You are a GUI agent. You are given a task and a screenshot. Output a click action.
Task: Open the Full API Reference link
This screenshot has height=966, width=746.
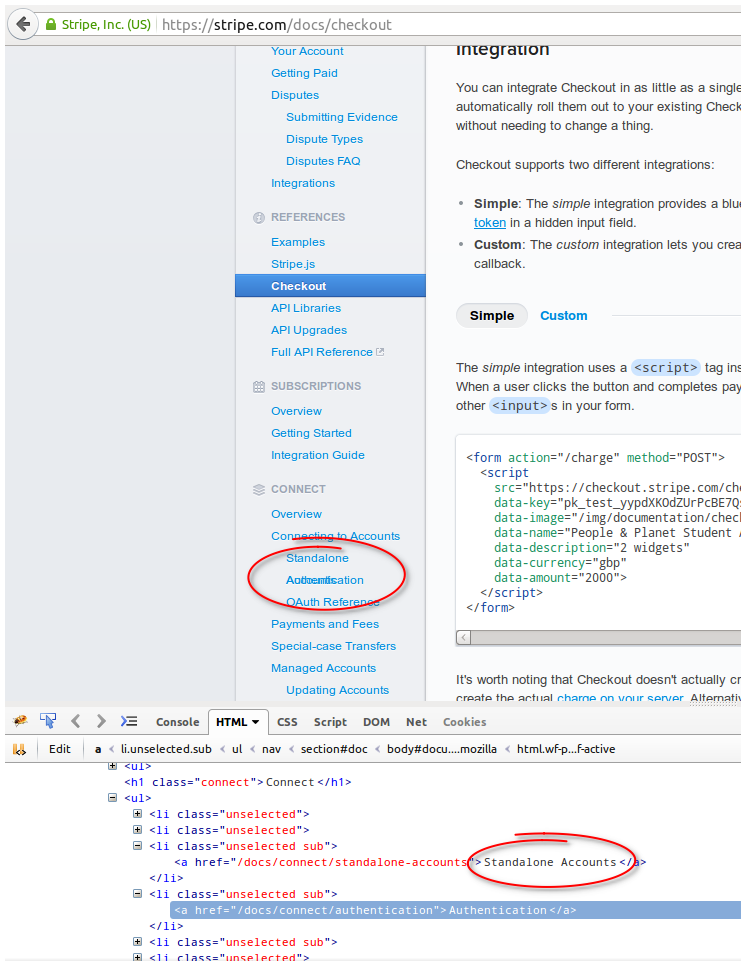coord(322,352)
